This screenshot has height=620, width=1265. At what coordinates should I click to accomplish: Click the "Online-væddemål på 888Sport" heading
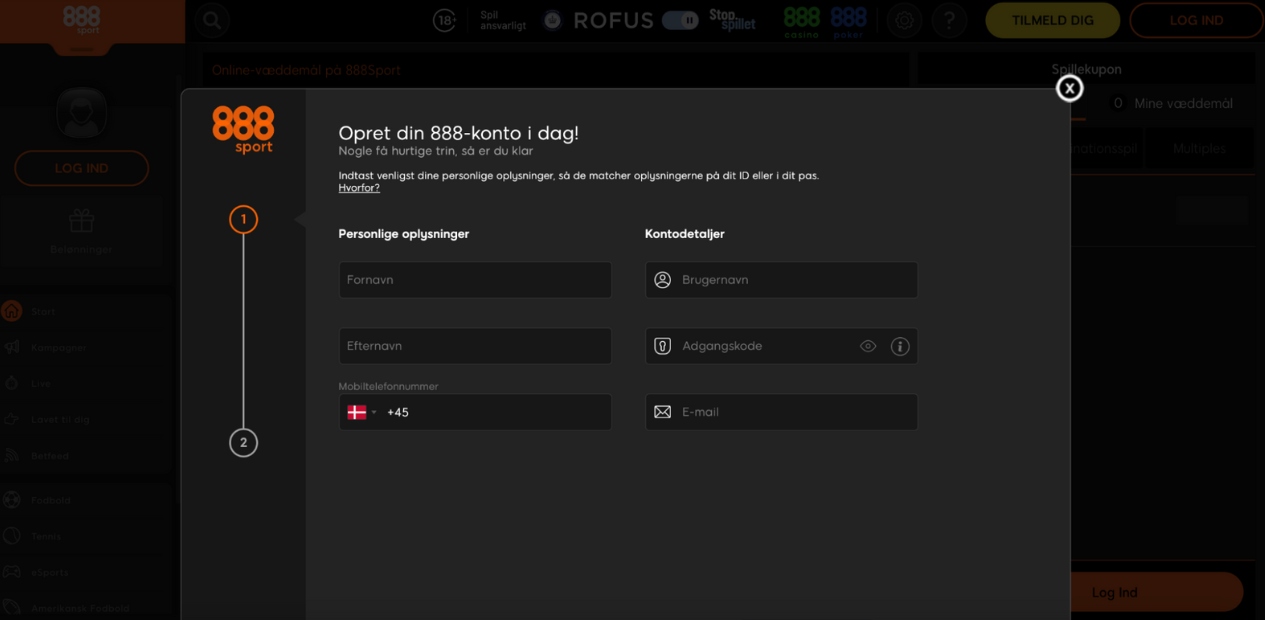306,70
